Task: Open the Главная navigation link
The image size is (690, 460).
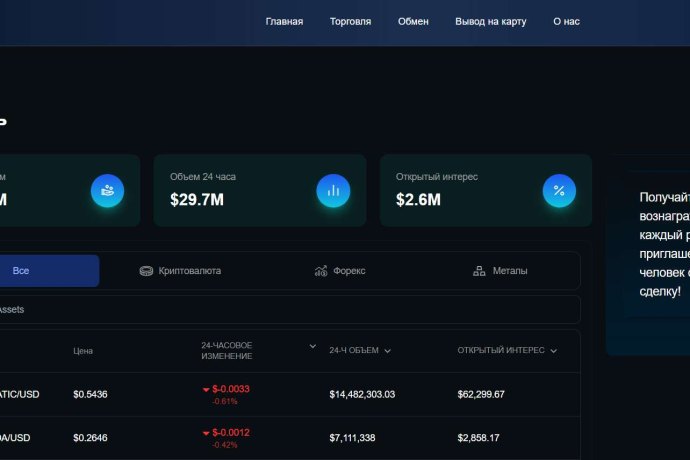Action: pyautogui.click(x=284, y=22)
